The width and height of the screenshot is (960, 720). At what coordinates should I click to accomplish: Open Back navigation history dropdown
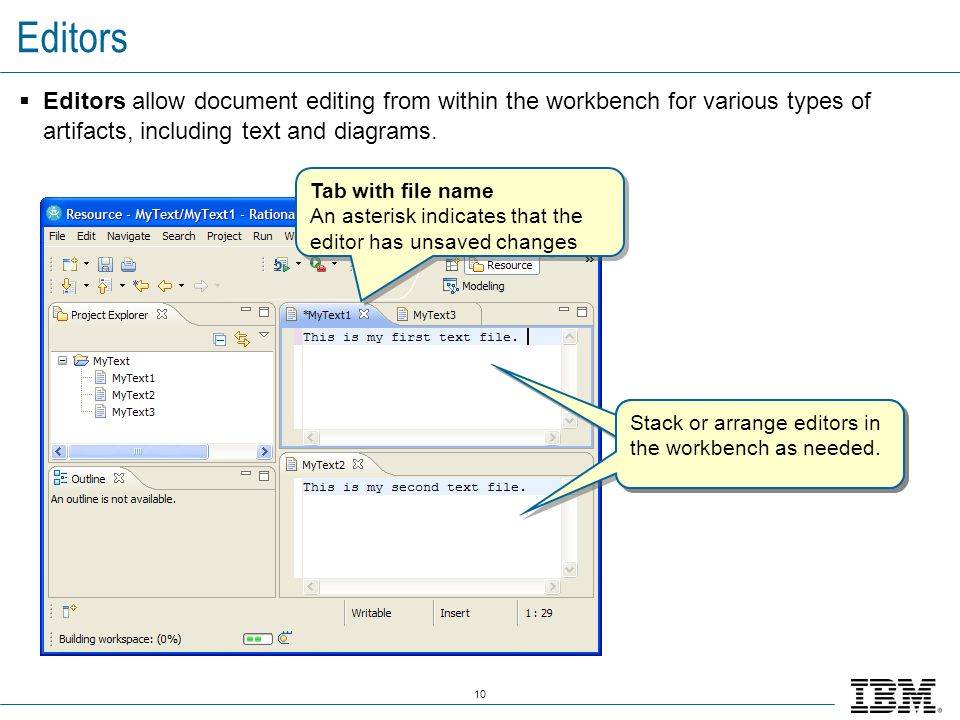click(181, 285)
